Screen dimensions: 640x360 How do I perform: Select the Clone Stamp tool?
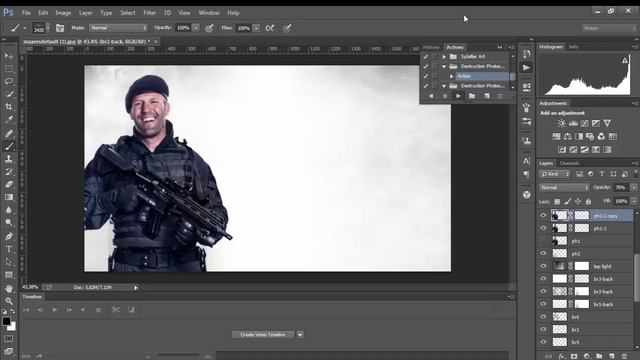[x=9, y=159]
